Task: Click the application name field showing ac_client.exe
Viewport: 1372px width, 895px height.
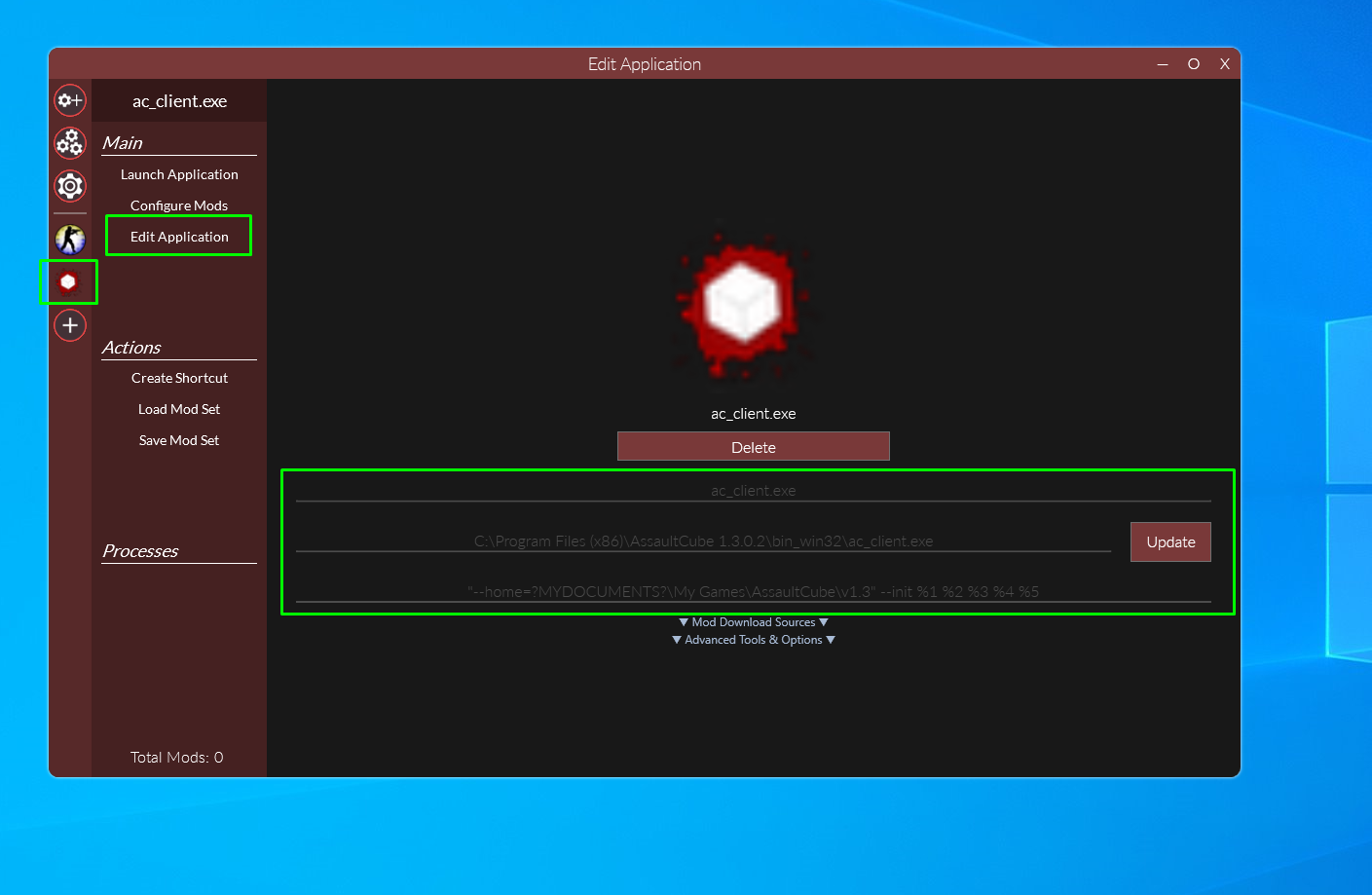Action: click(x=753, y=490)
